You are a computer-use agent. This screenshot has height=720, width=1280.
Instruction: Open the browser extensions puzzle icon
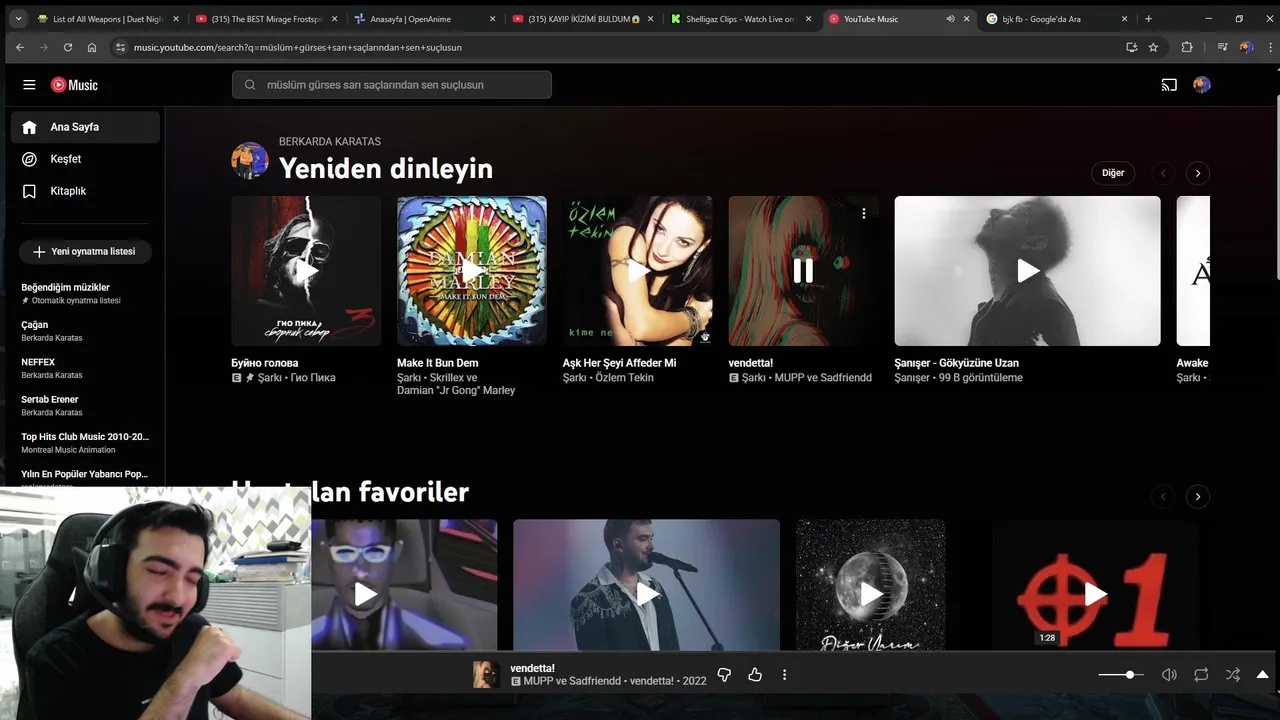tap(1187, 47)
